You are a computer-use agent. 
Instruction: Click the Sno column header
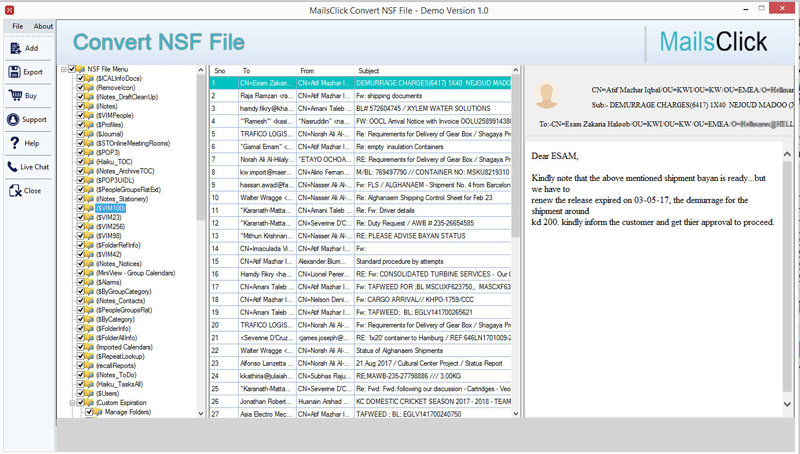pos(224,70)
